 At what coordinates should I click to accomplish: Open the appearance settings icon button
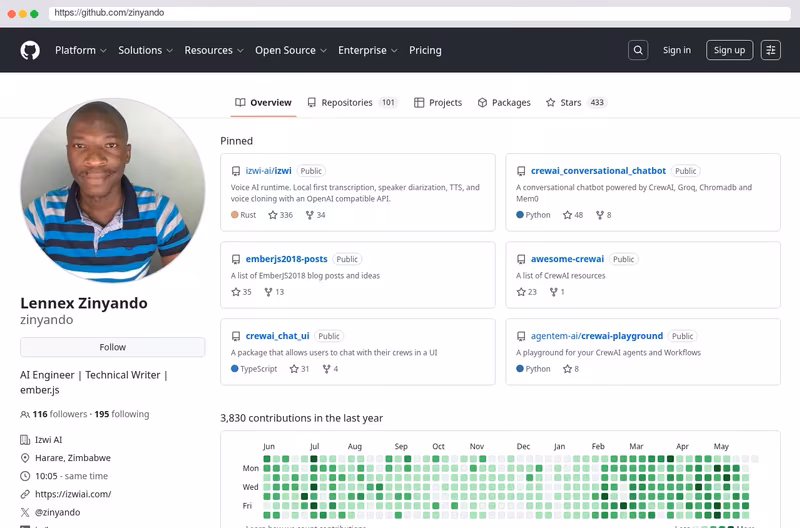(x=770, y=50)
